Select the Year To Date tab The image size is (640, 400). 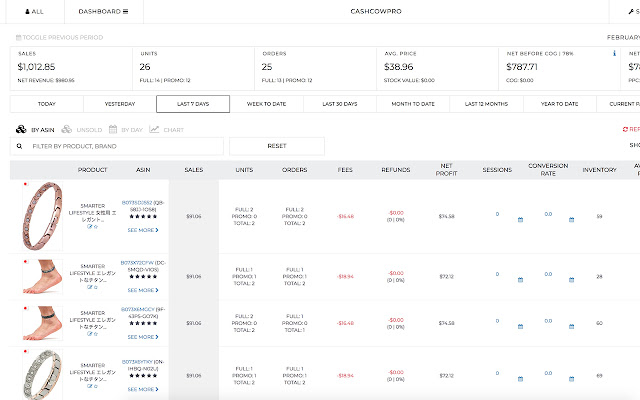click(x=560, y=104)
